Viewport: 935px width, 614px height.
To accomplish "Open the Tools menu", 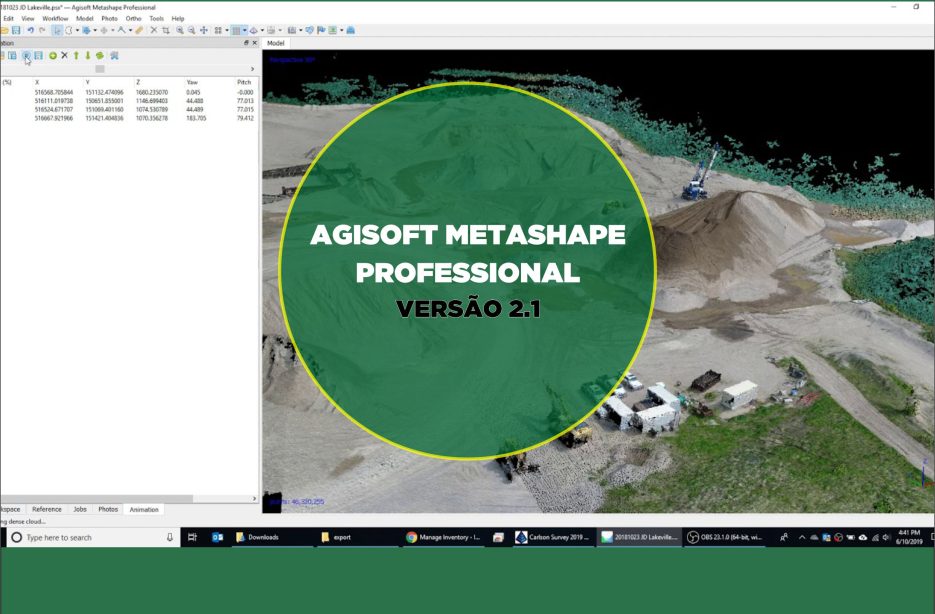I will pyautogui.click(x=156, y=18).
